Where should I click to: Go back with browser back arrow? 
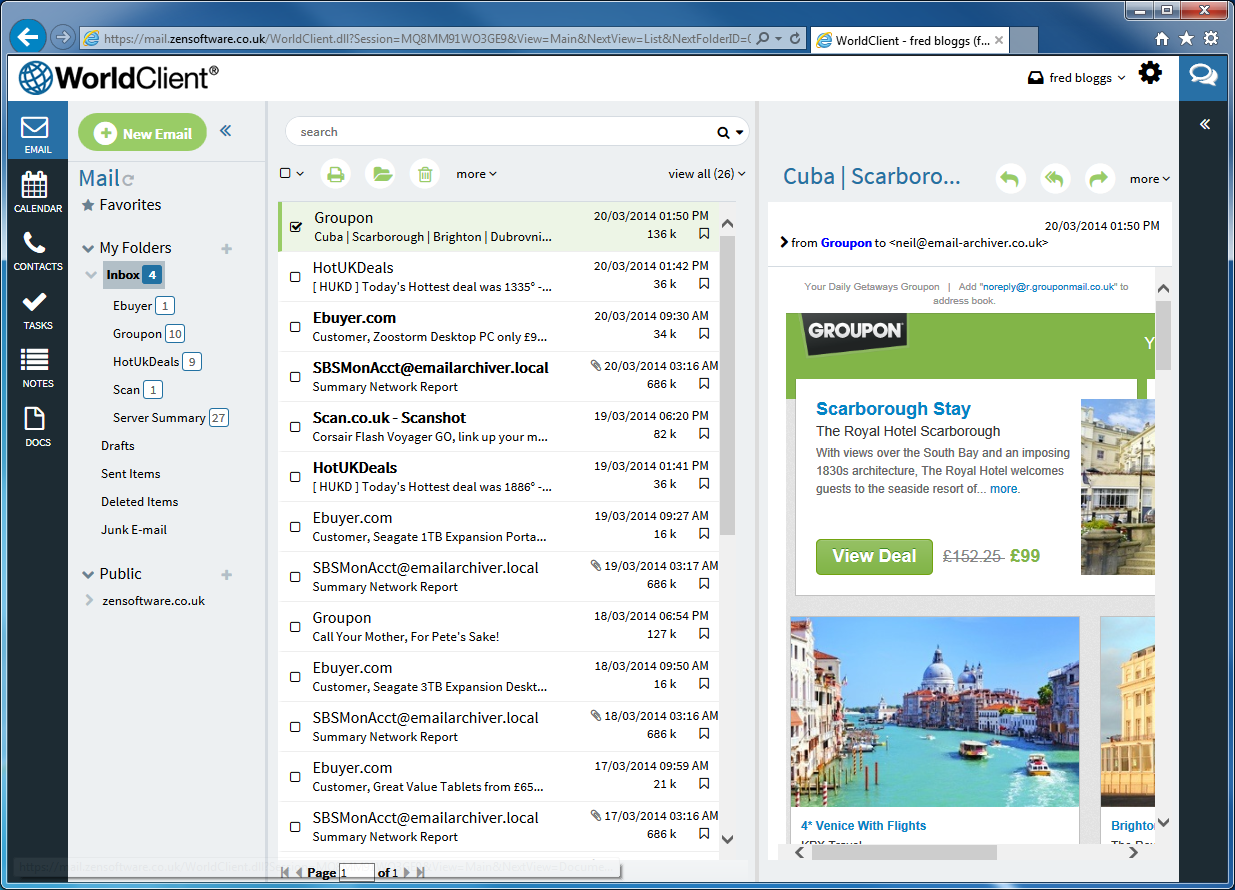pos(29,37)
